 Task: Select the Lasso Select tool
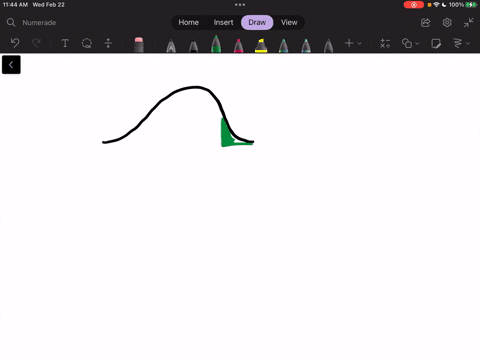(x=87, y=43)
